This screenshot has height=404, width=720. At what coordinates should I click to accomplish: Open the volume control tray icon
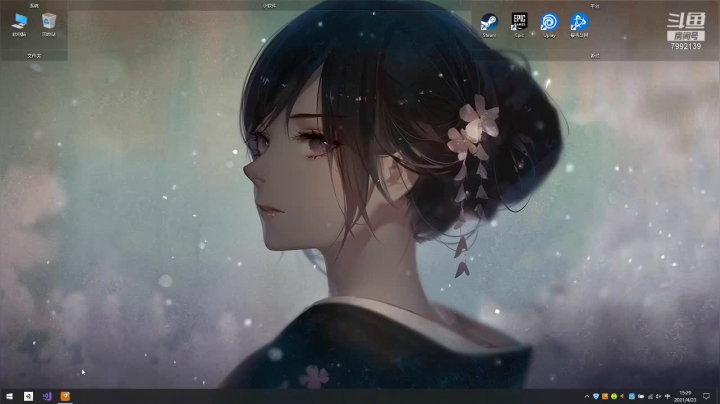[658, 396]
